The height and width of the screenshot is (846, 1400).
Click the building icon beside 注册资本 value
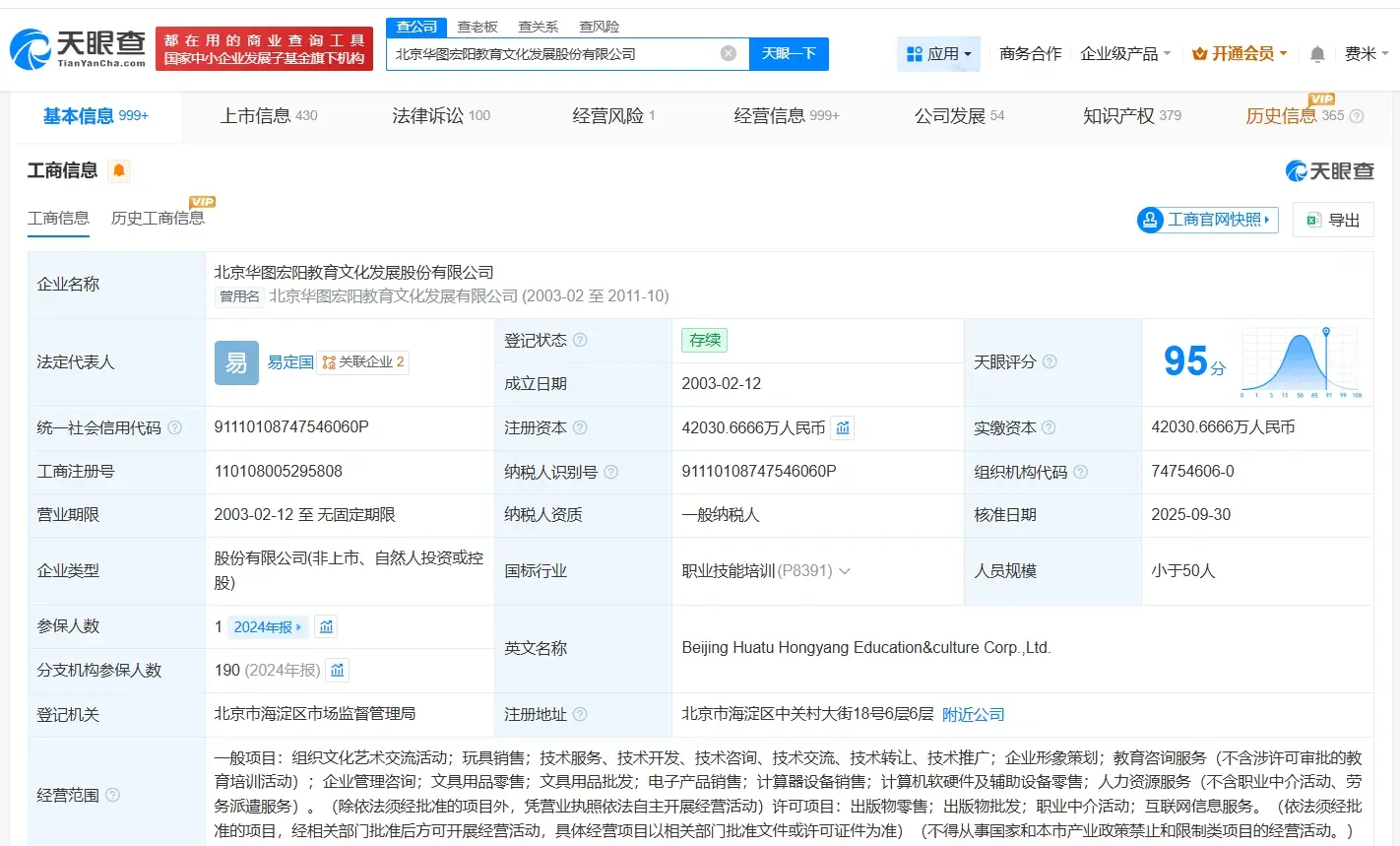[842, 427]
